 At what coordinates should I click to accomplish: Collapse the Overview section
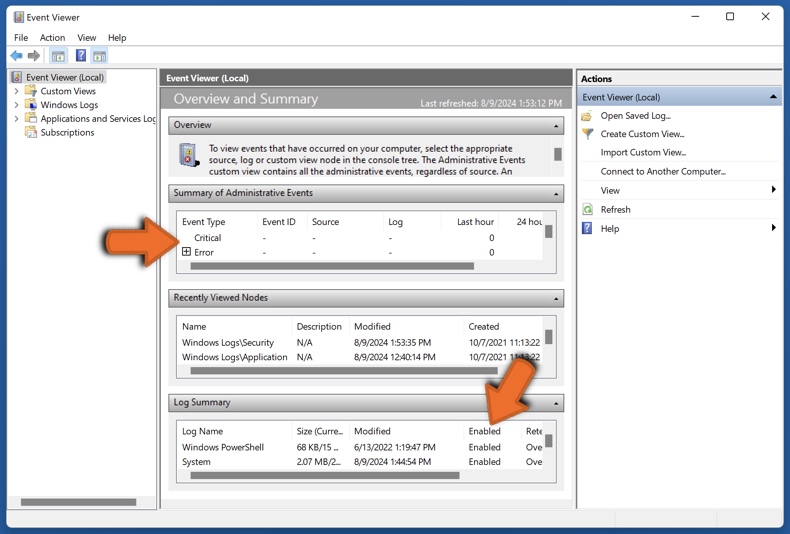tap(556, 125)
